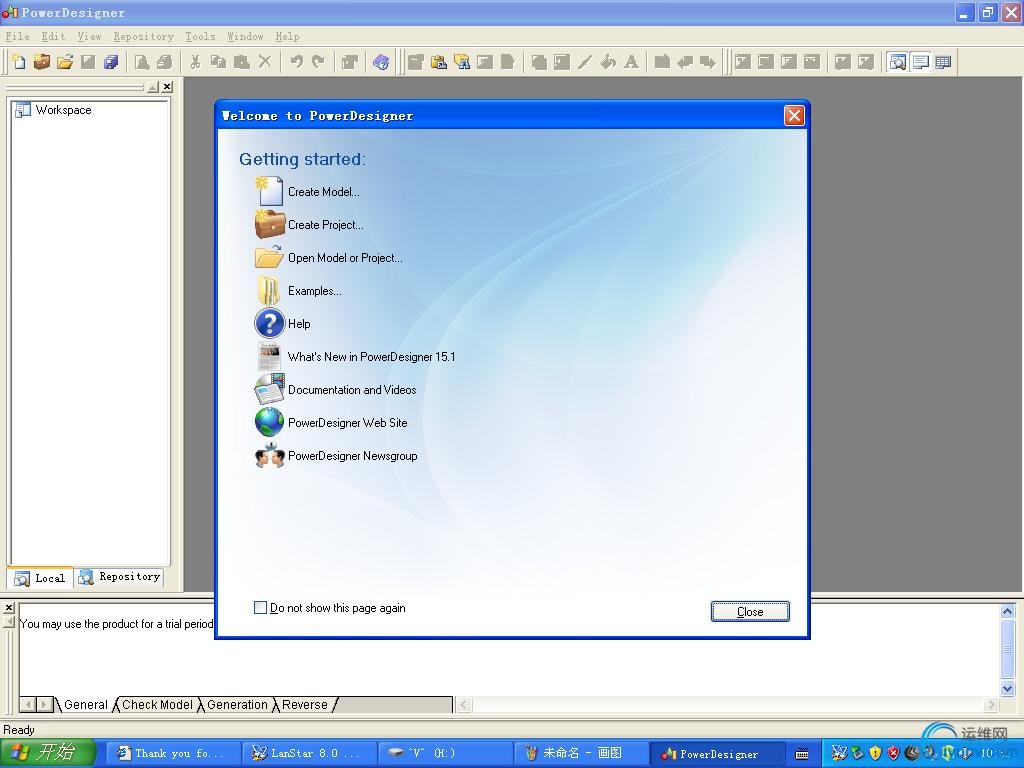Click output tab strip scroll-right arrow
Viewport: 1024px width, 768px height.
[x=44, y=705]
